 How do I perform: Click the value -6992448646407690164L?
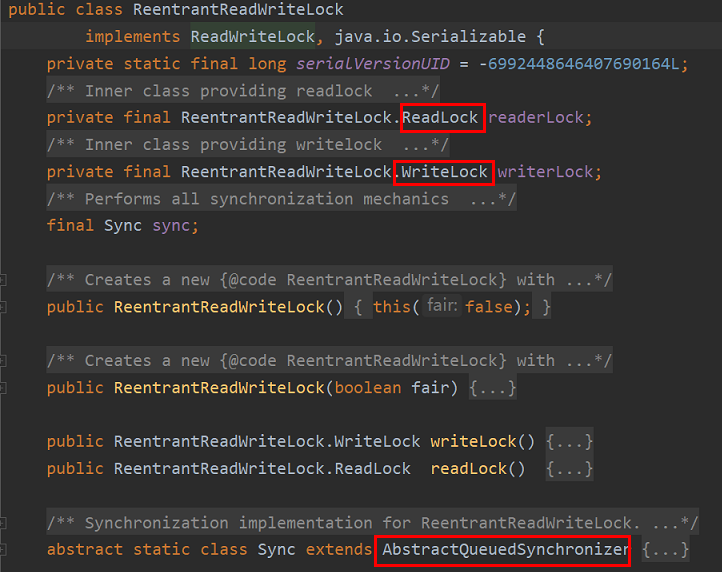point(579,64)
